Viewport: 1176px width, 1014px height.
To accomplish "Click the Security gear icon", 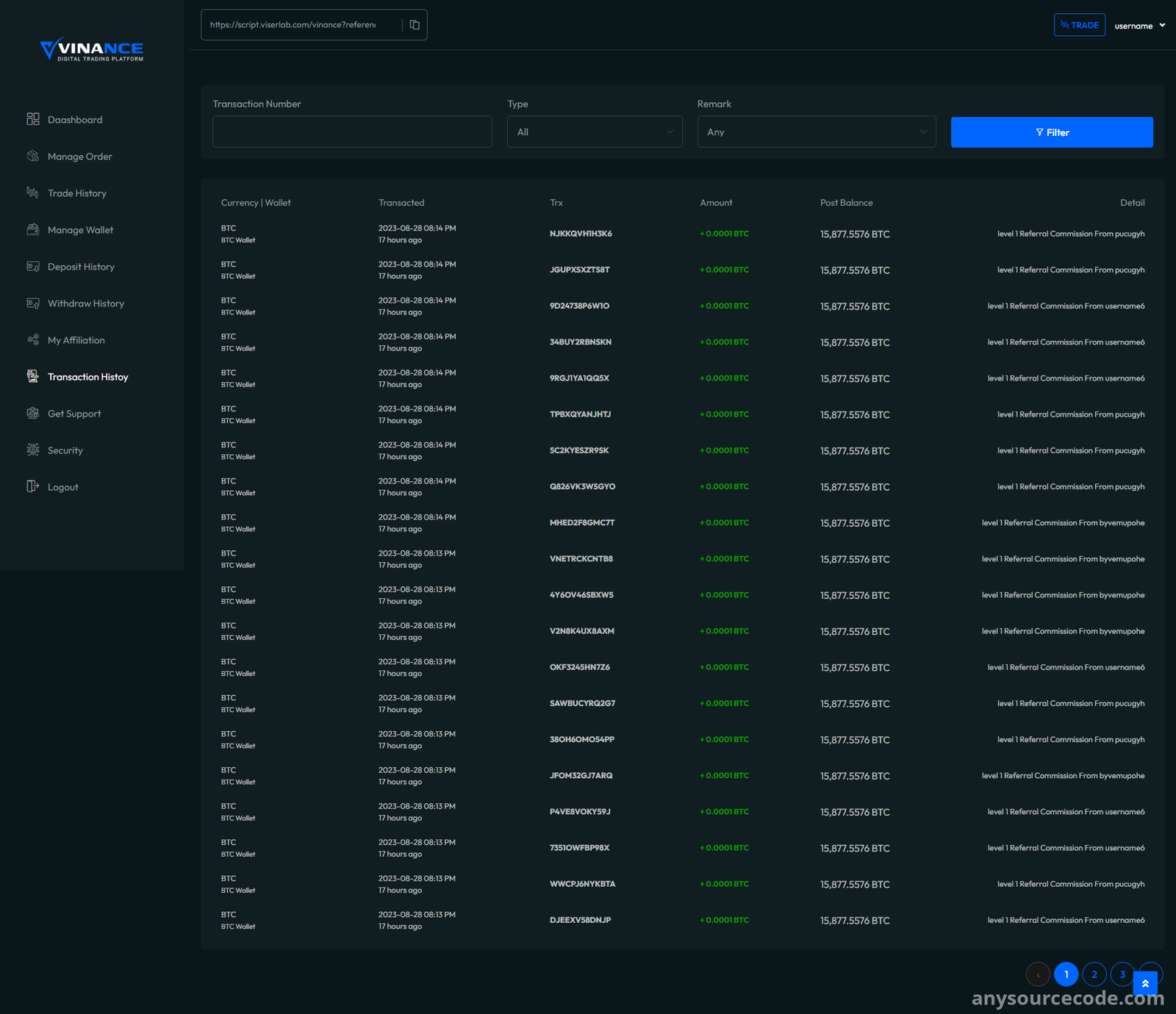I will [x=33, y=450].
